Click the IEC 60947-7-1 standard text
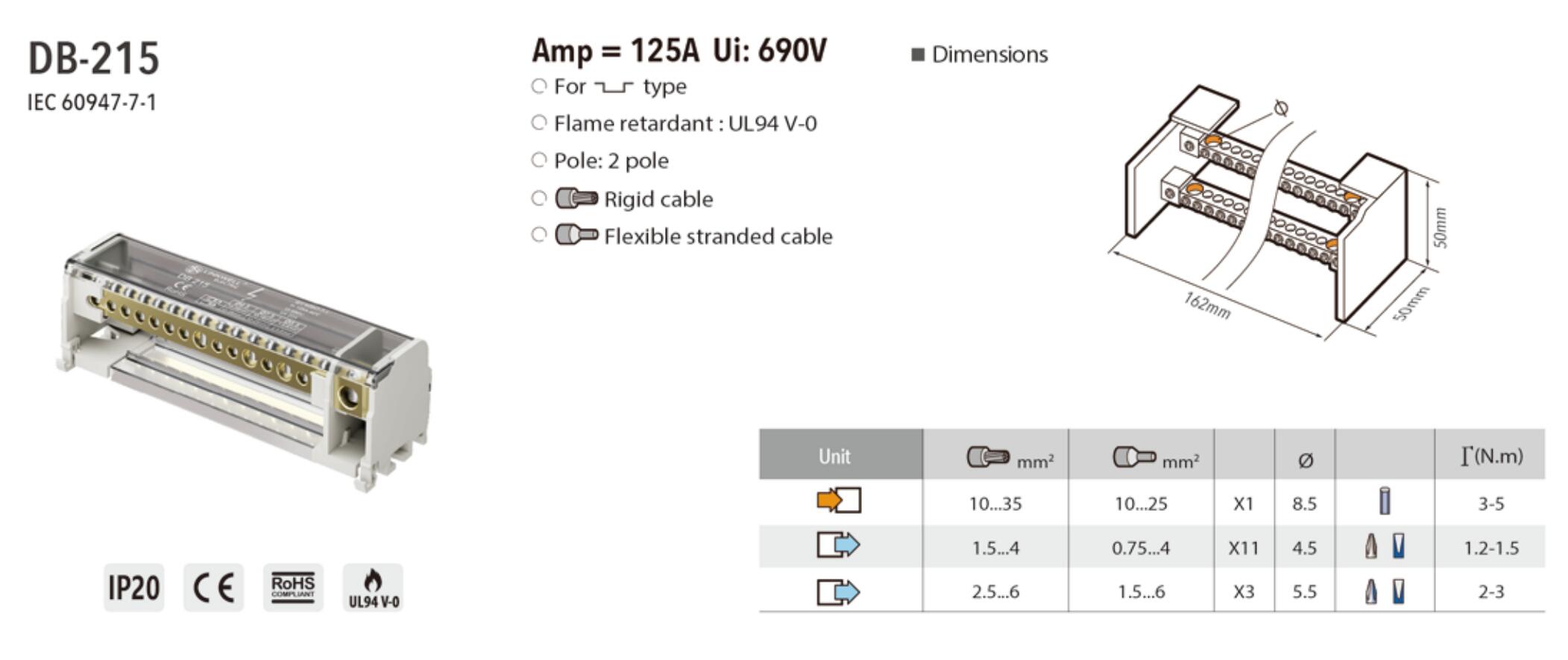 click(x=92, y=102)
